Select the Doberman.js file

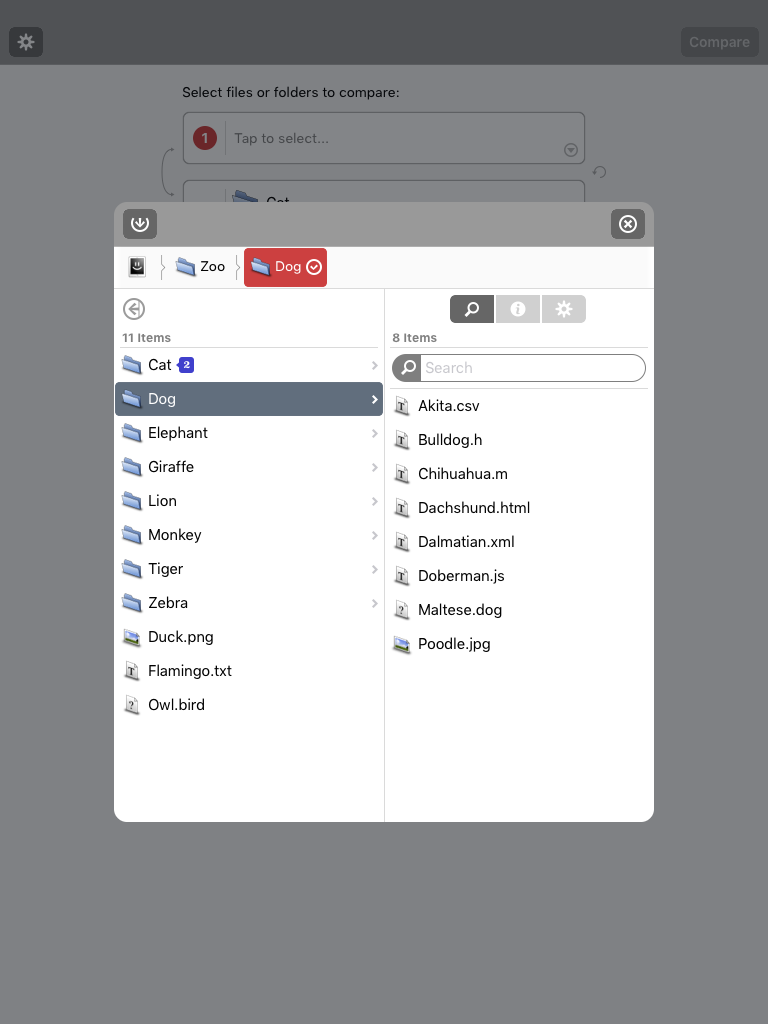point(519,575)
